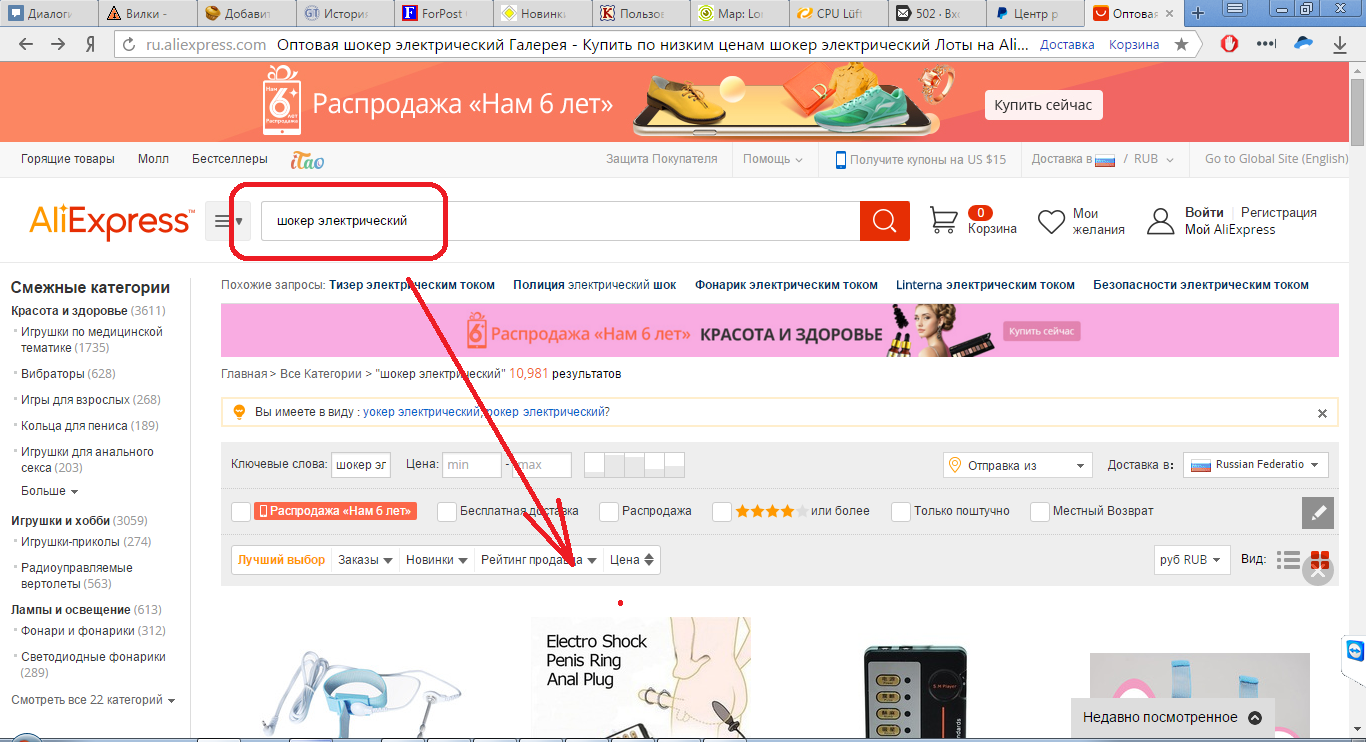
Task: Click the Yandex 'Я' home button
Action: (x=89, y=45)
